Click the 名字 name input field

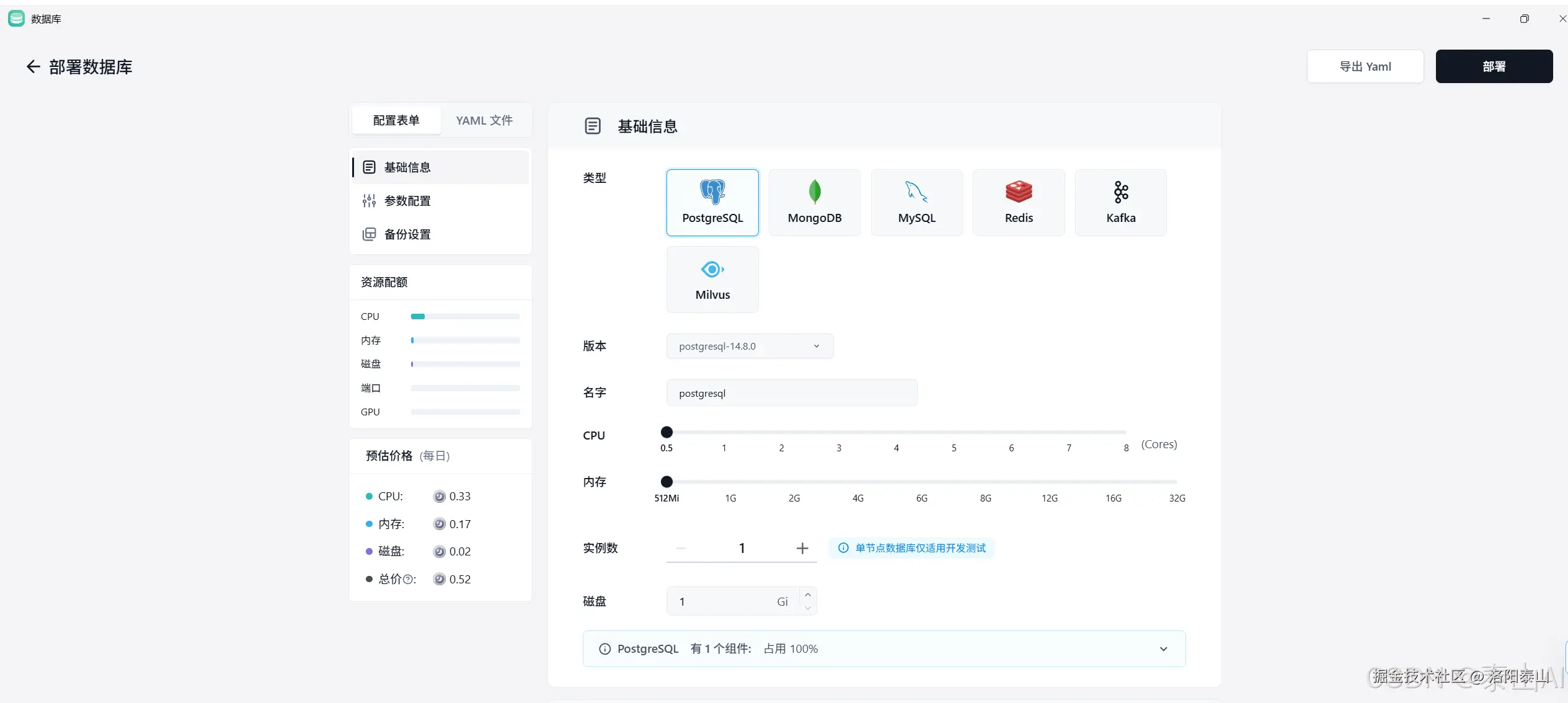791,392
